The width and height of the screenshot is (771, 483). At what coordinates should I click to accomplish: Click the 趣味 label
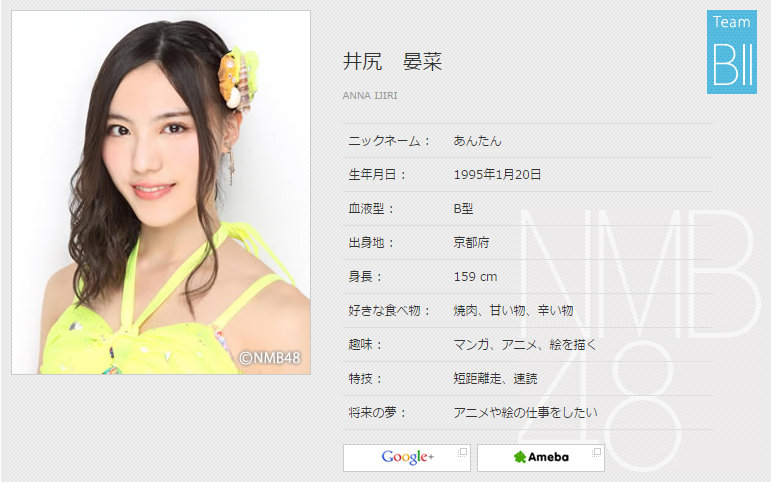point(365,344)
